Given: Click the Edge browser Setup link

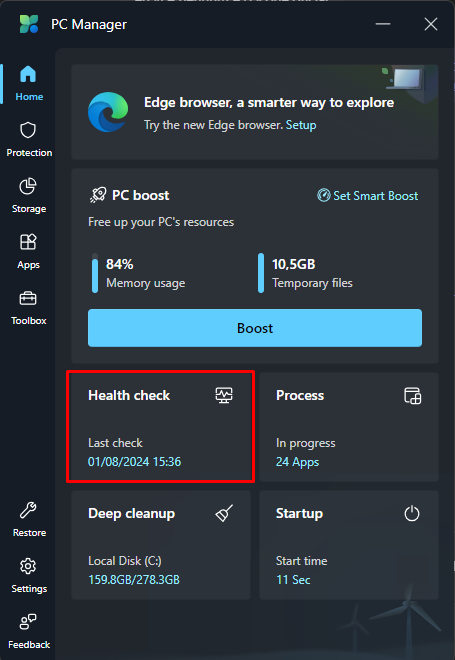Looking at the screenshot, I should (301, 125).
